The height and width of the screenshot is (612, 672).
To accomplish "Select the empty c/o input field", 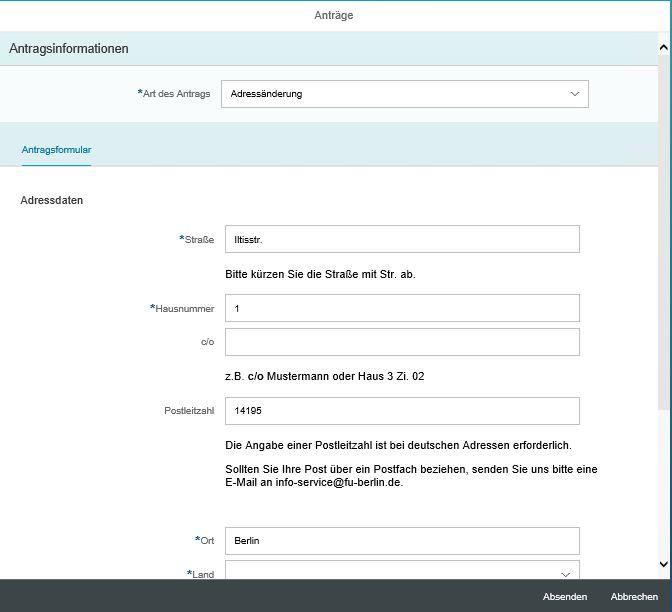I will [x=402, y=342].
